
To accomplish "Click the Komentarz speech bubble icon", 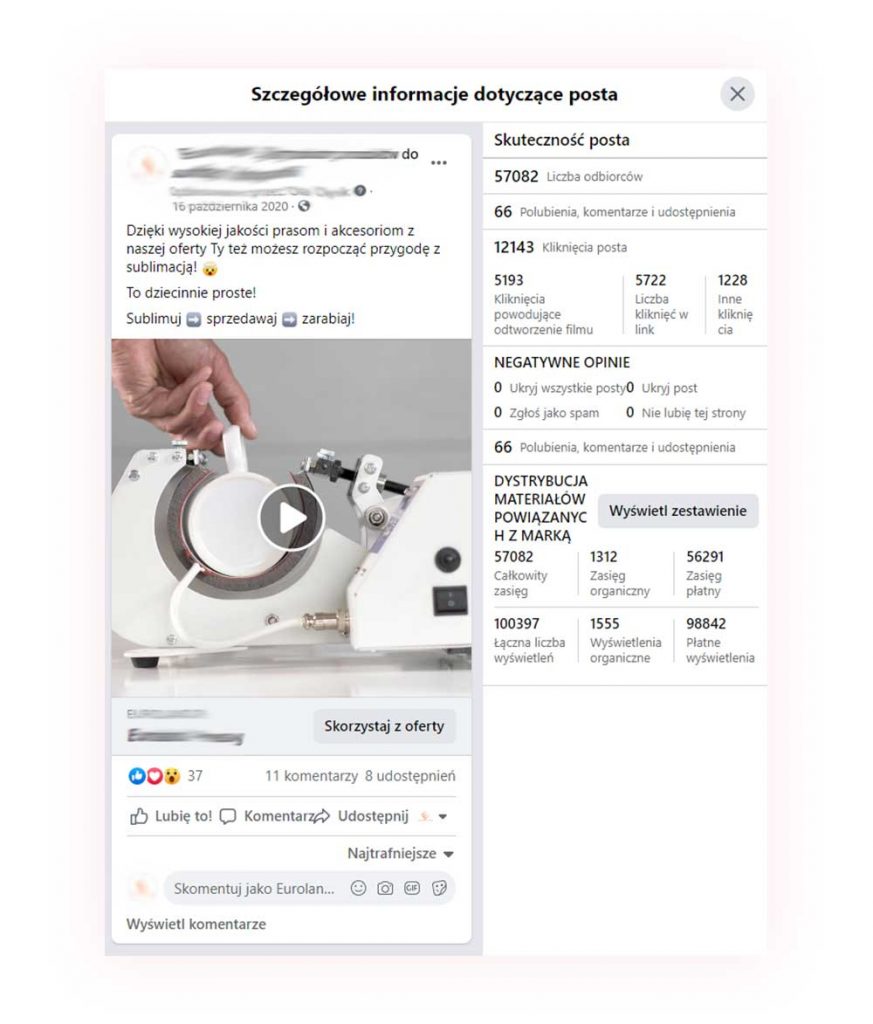I will click(228, 816).
